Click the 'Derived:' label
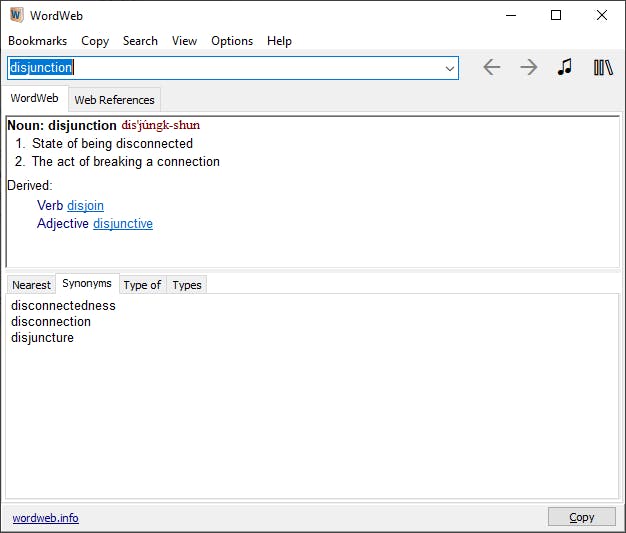This screenshot has height=533, width=626. [x=30, y=185]
